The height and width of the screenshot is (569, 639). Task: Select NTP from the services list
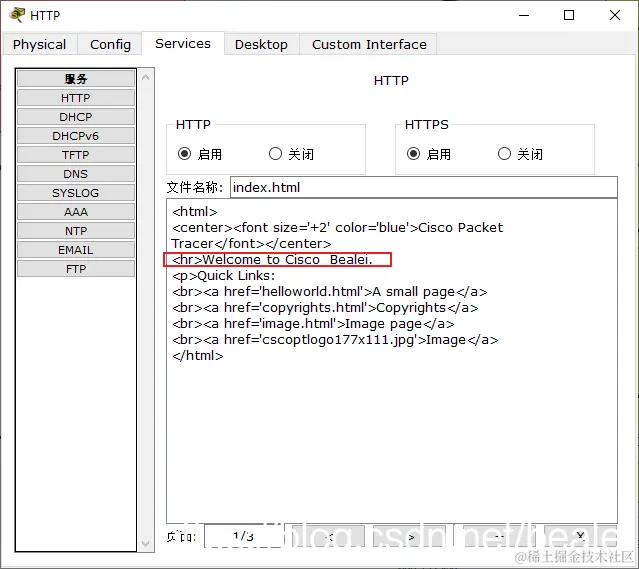point(76,231)
